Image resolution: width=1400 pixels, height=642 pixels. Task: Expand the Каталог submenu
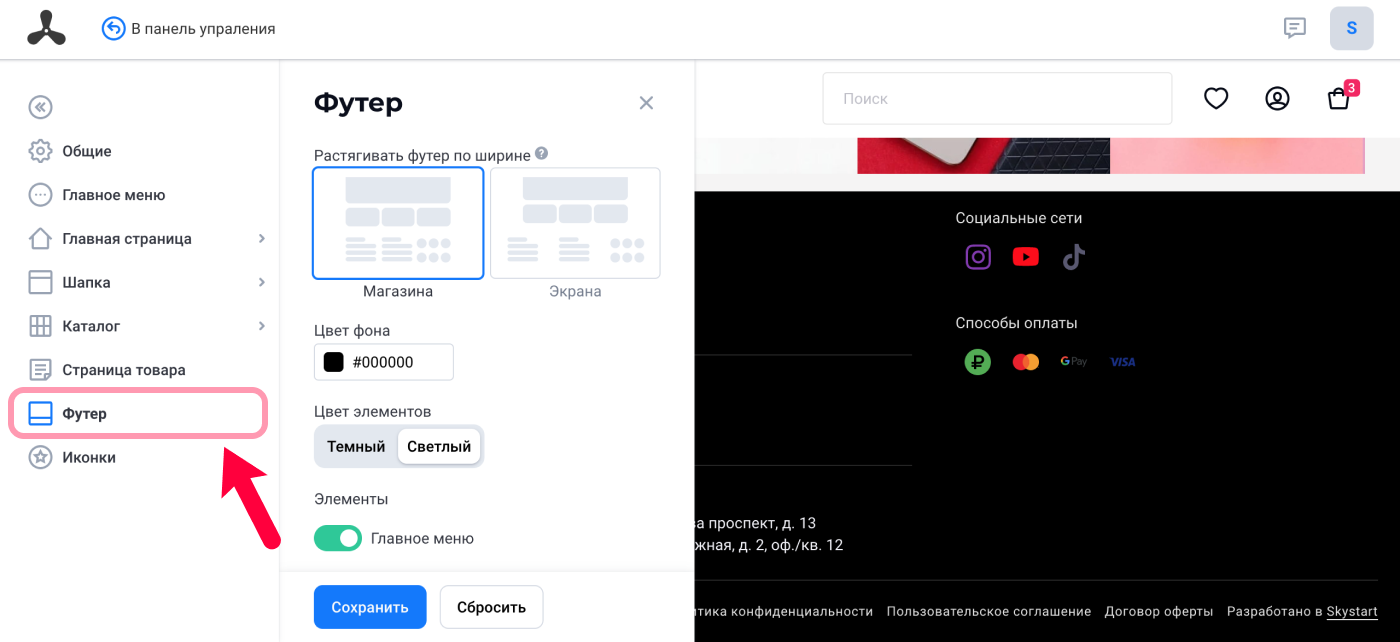(x=261, y=326)
